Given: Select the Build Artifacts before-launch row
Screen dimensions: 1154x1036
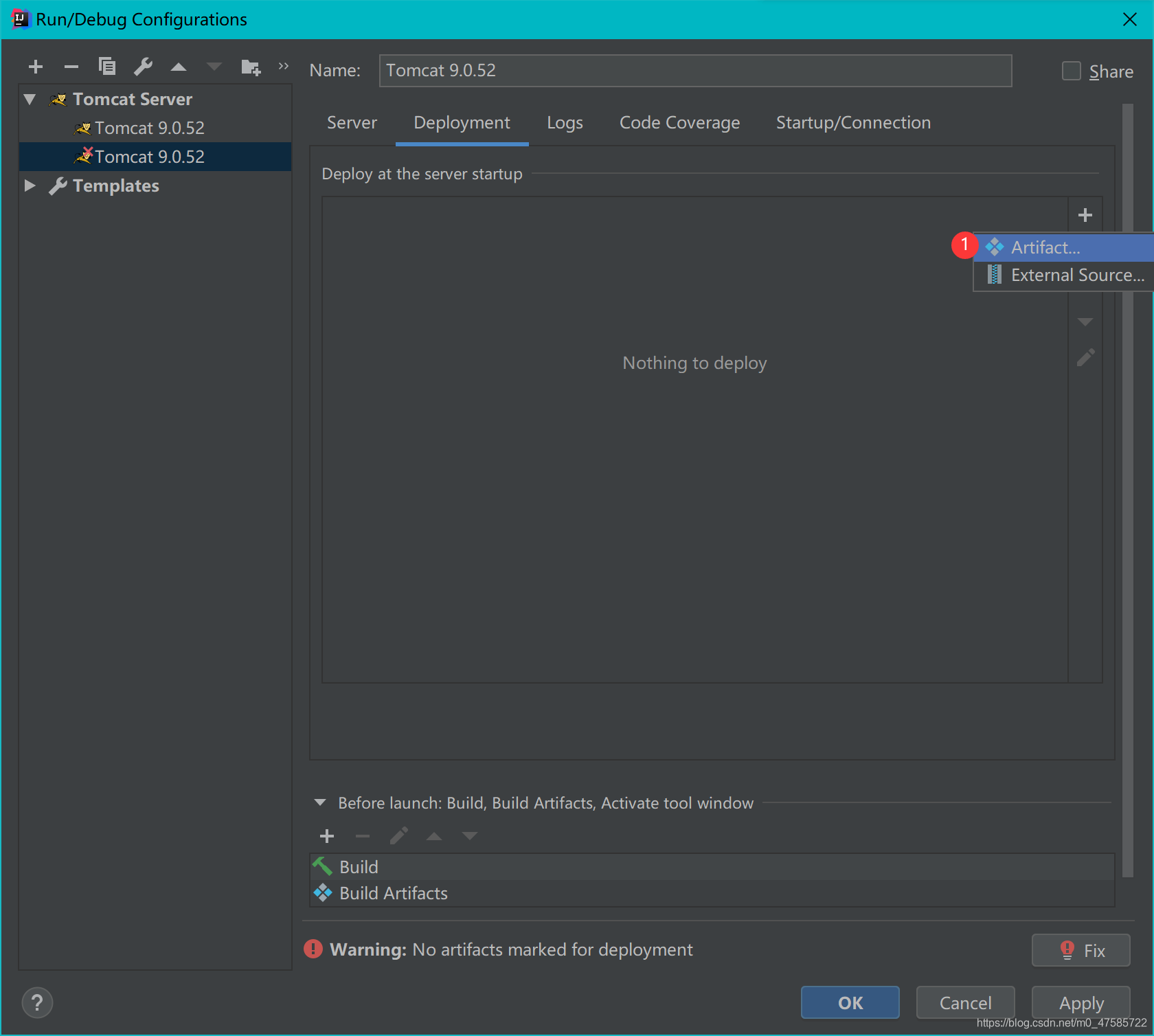Looking at the screenshot, I should click(712, 893).
